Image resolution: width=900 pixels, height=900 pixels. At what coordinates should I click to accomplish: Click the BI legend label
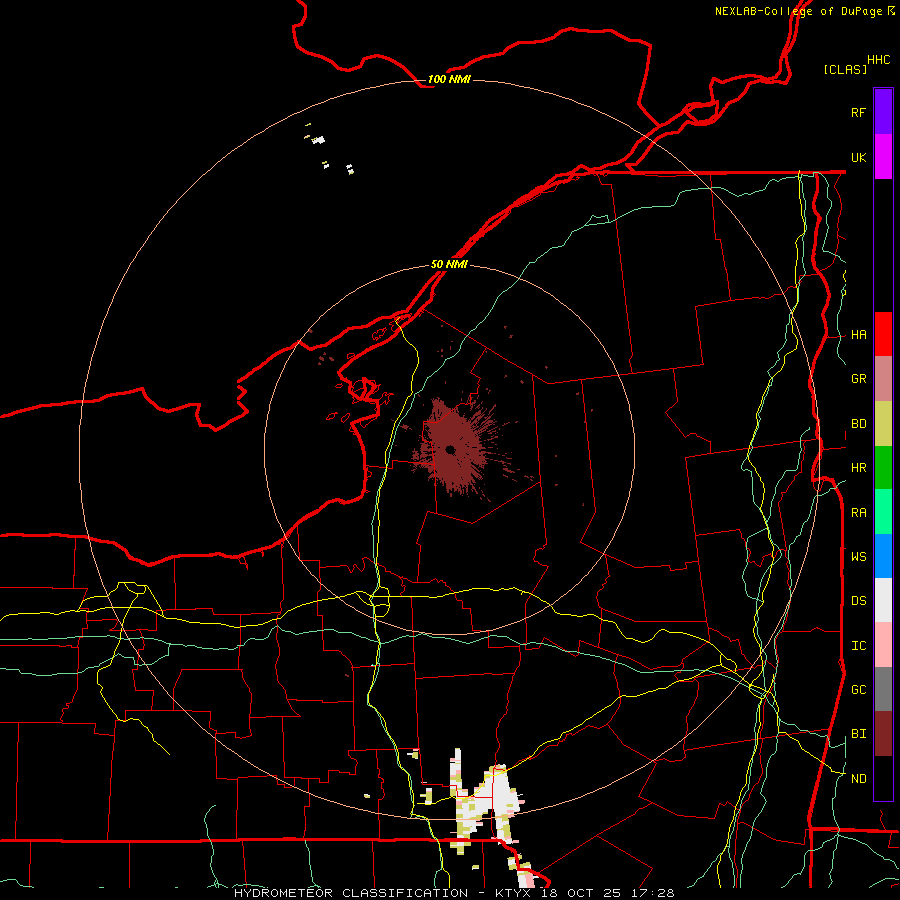[859, 734]
